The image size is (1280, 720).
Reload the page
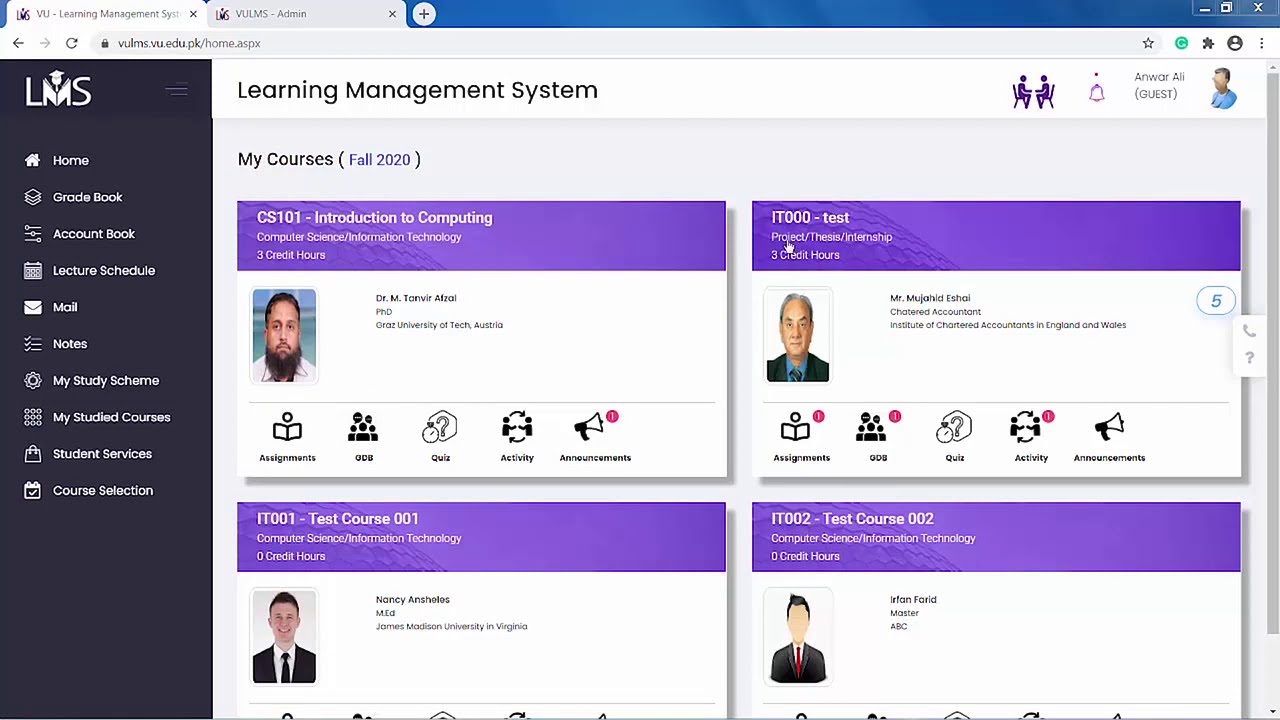click(72, 43)
